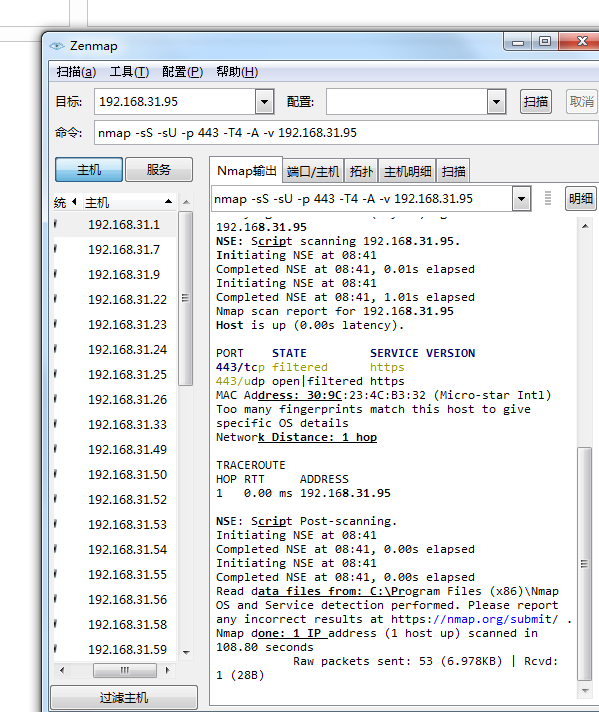Expand the 目标 target dropdown arrow
The image size is (599, 712).
(x=264, y=102)
